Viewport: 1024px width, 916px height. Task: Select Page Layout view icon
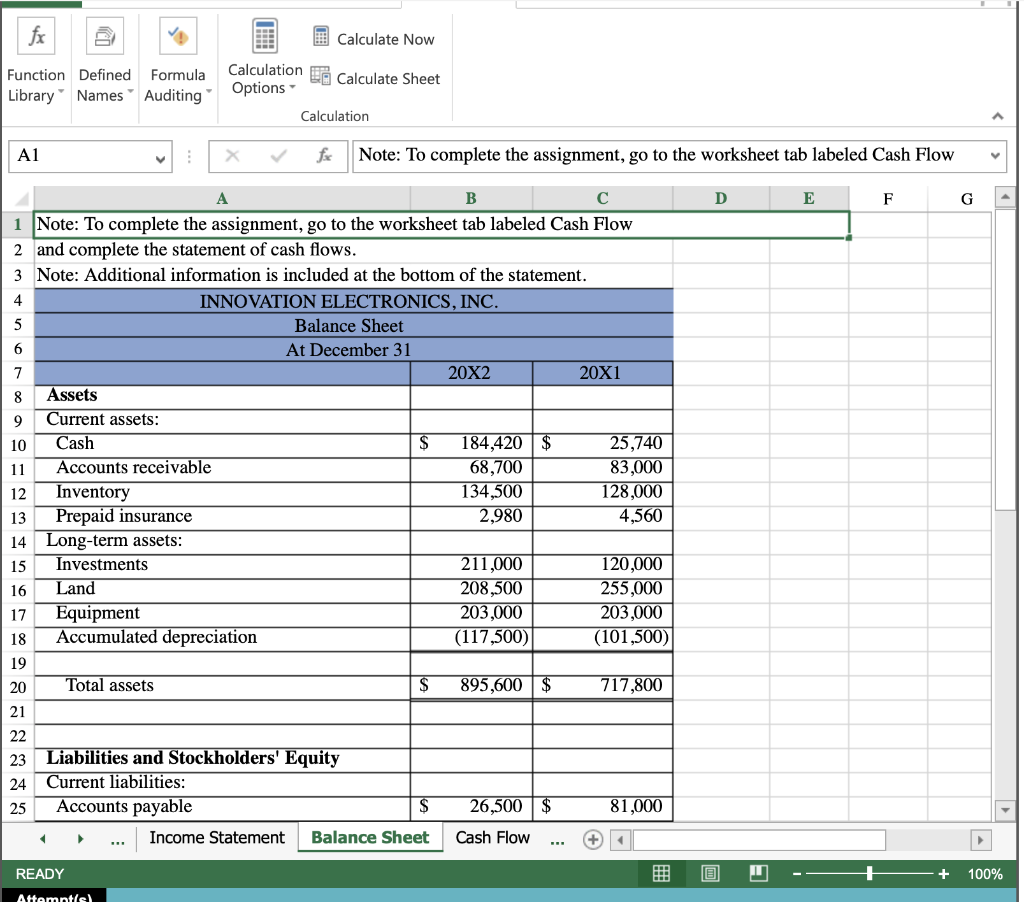(709, 873)
